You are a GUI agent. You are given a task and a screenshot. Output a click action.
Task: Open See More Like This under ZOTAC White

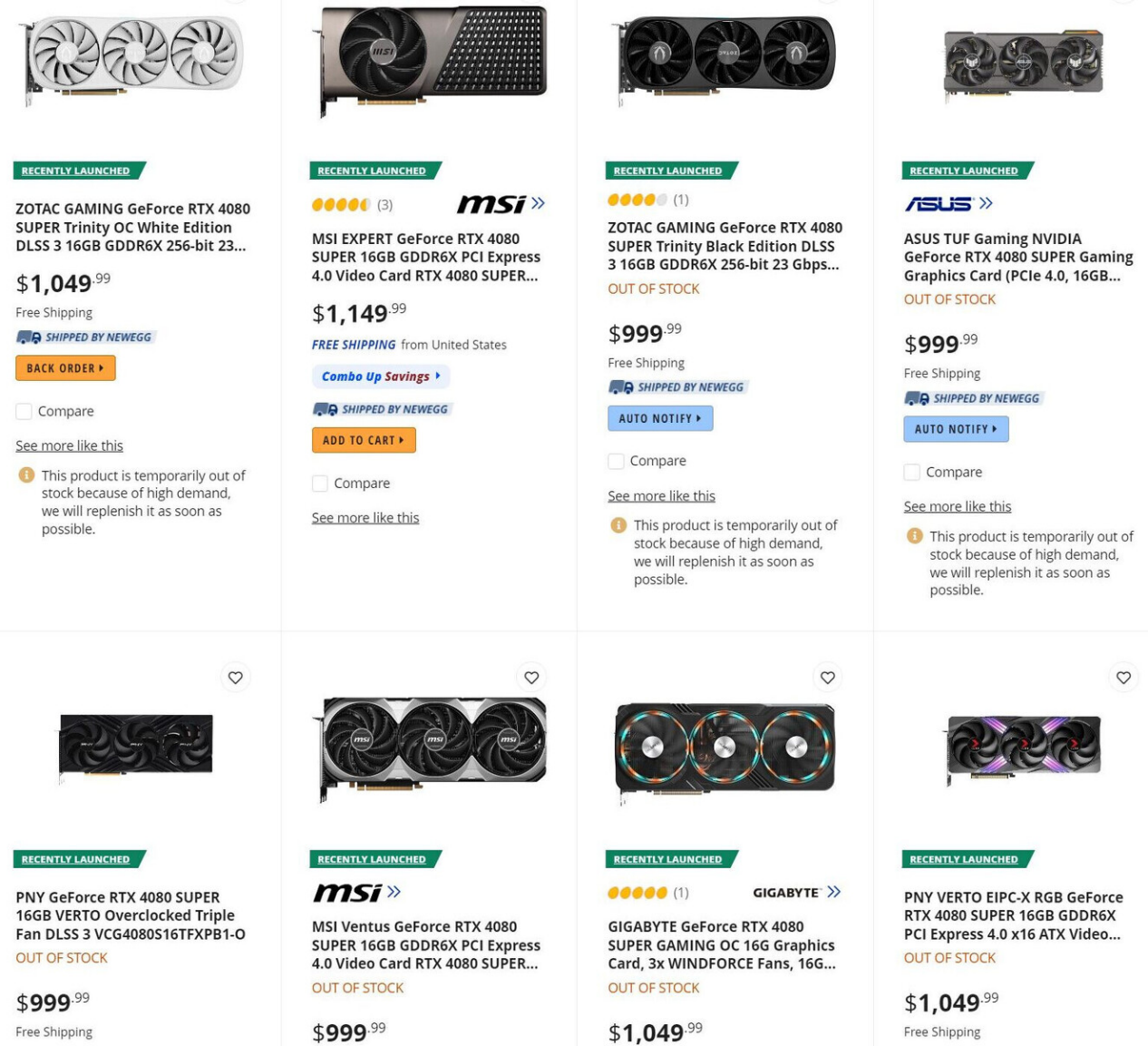[69, 445]
